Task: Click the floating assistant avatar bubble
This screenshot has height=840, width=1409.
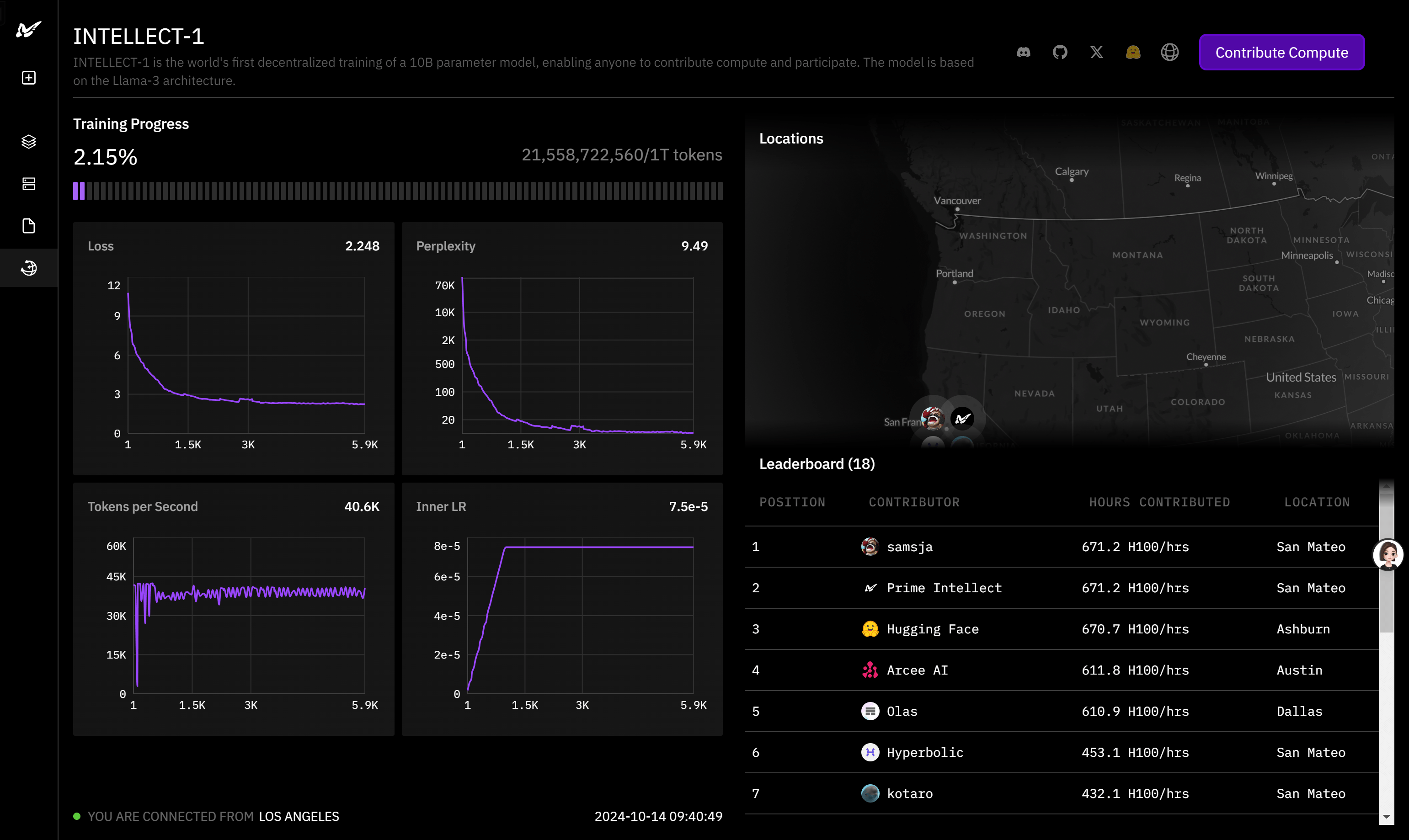Action: [1388, 554]
